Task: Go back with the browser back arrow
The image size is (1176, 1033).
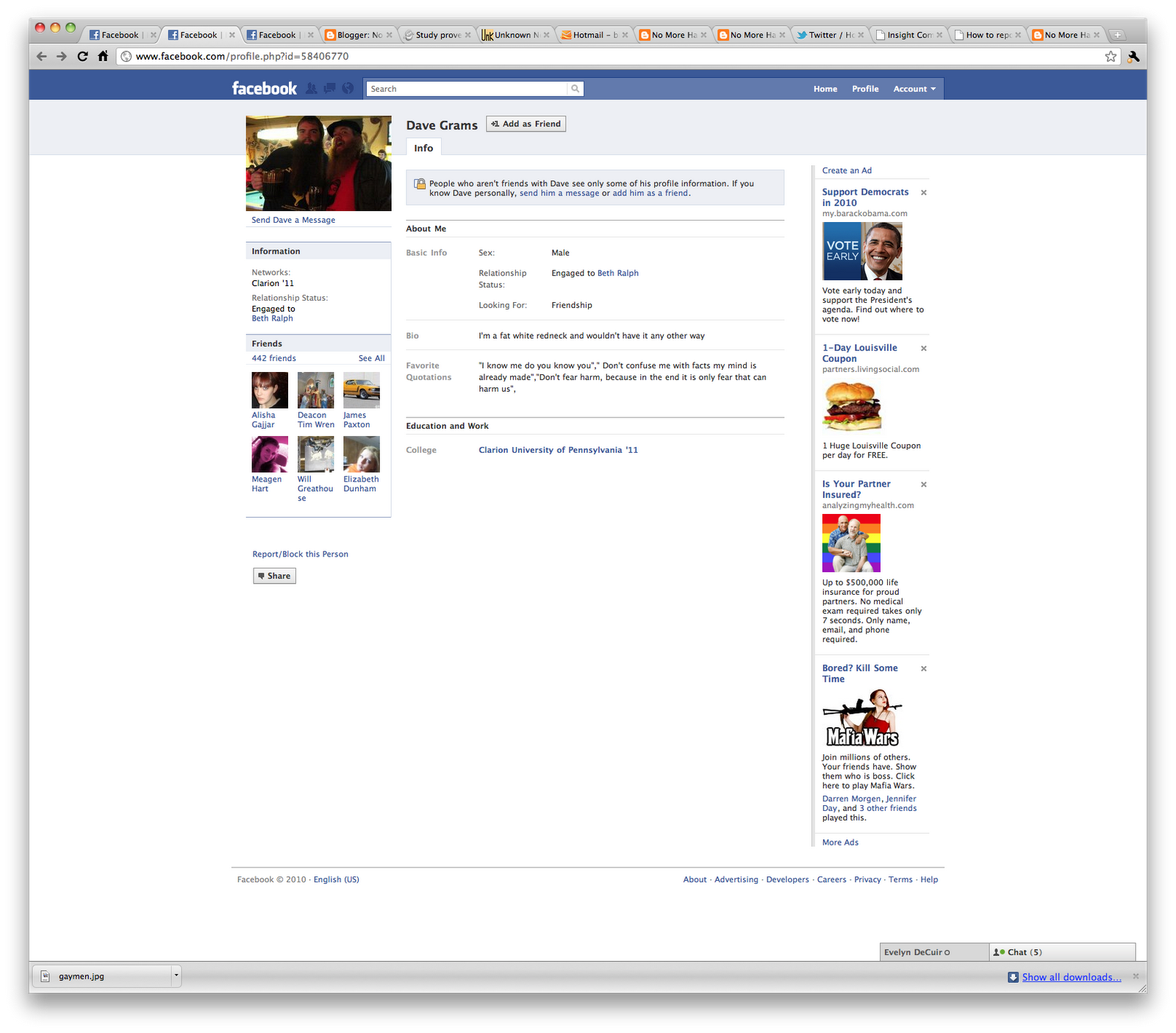Action: [41, 56]
